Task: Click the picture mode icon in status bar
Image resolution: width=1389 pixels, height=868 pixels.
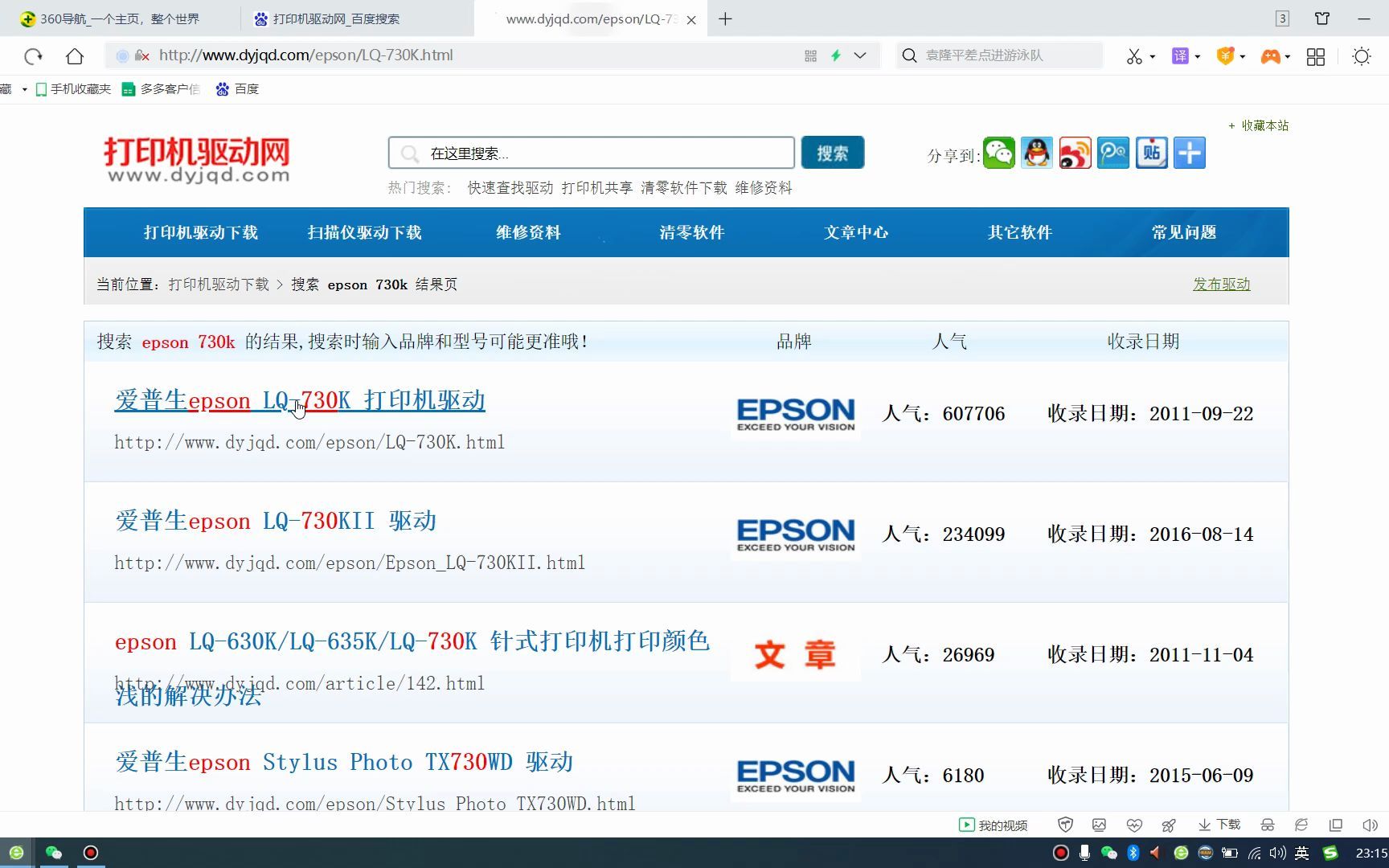Action: [1100, 825]
